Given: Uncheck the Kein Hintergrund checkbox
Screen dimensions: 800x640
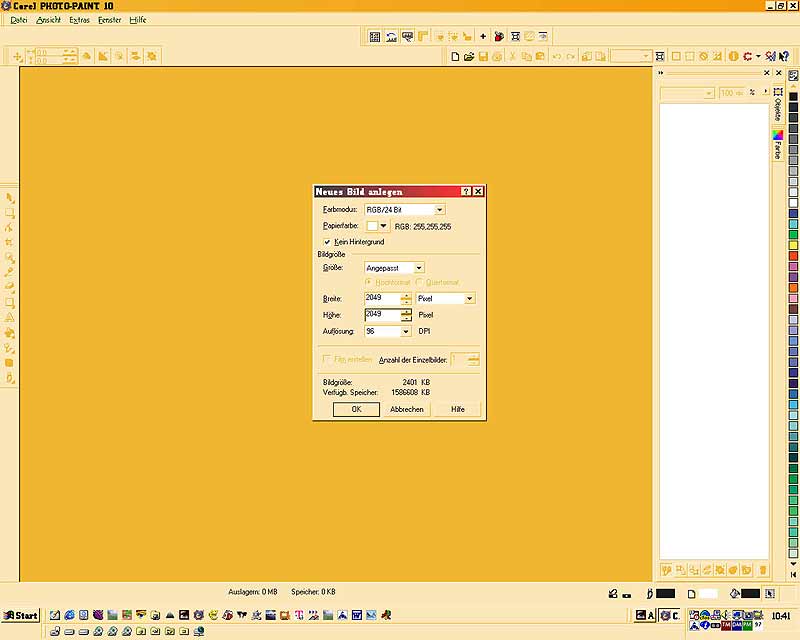Looking at the screenshot, I should point(327,242).
